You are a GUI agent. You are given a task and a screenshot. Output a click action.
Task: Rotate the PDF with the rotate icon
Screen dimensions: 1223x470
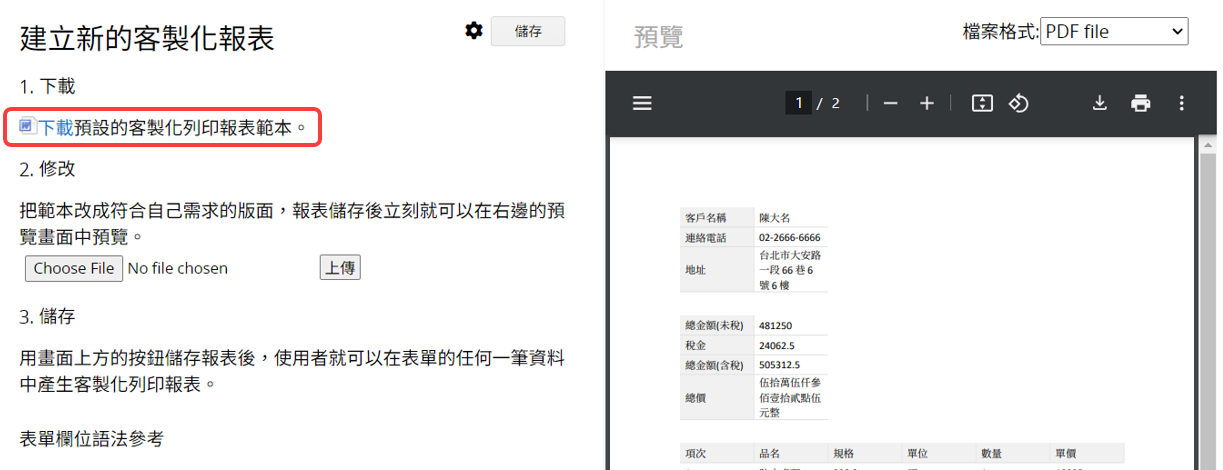click(x=1018, y=103)
